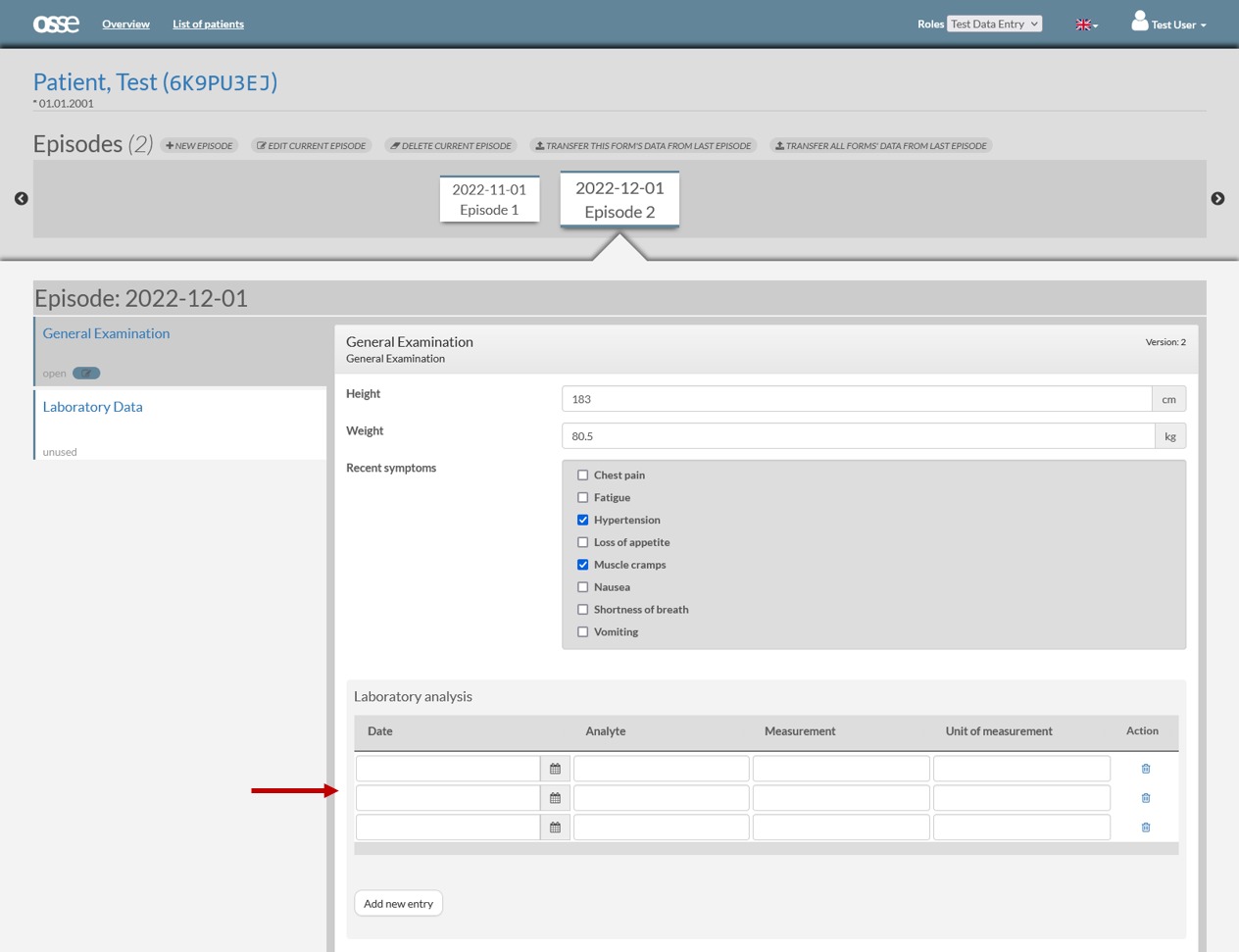Open calendar picker in second lab row
1239x952 pixels.
point(555,798)
